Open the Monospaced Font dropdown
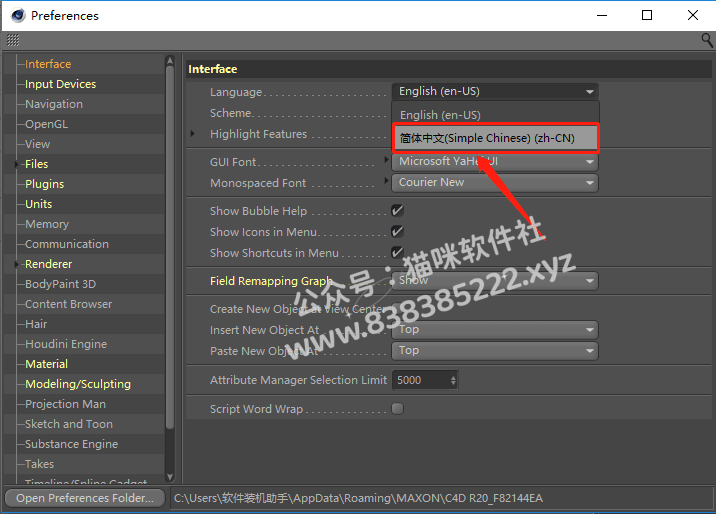716x514 pixels. click(x=495, y=183)
